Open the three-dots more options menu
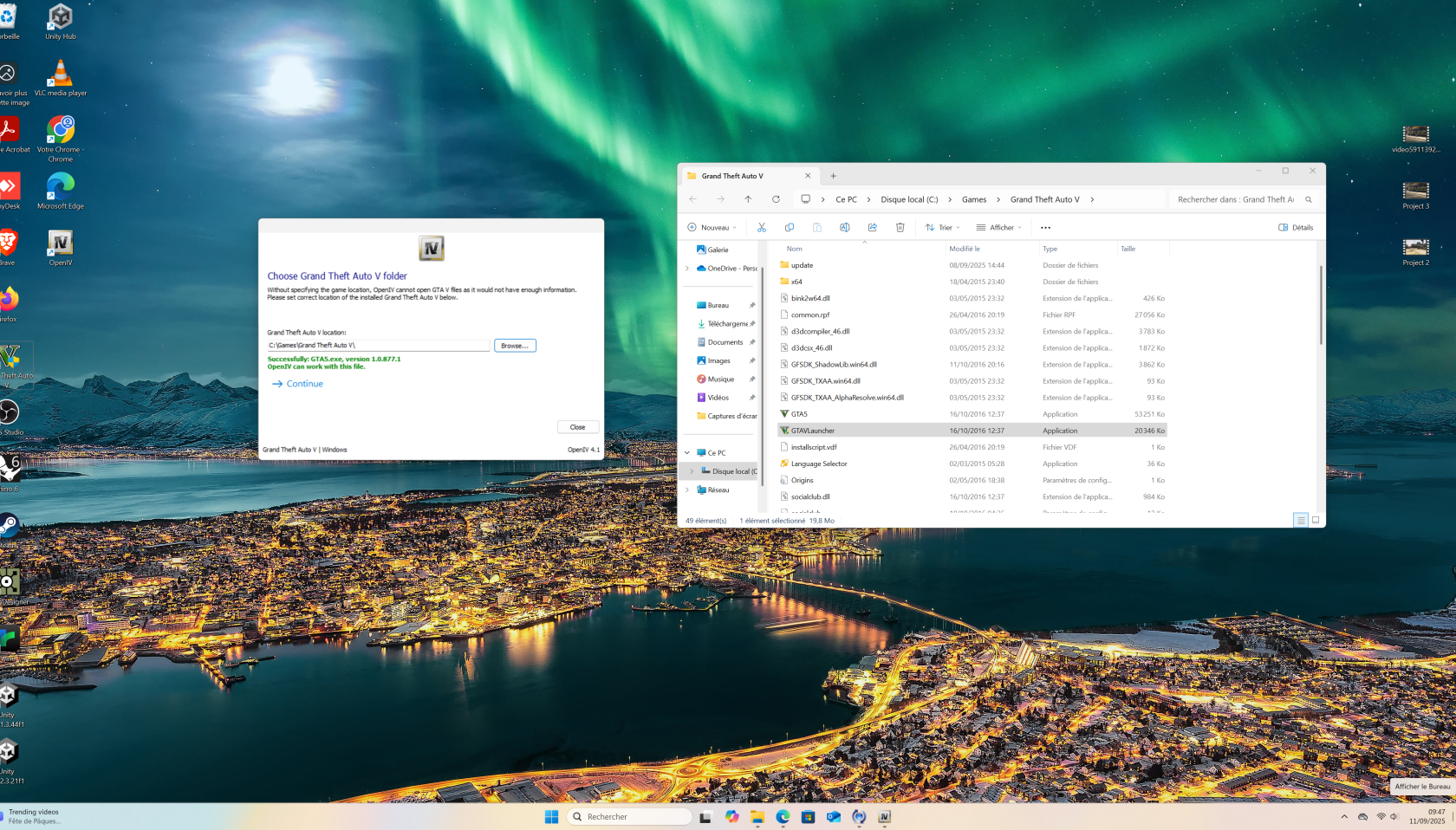Viewport: 1456px width, 830px height. pos(1045,228)
